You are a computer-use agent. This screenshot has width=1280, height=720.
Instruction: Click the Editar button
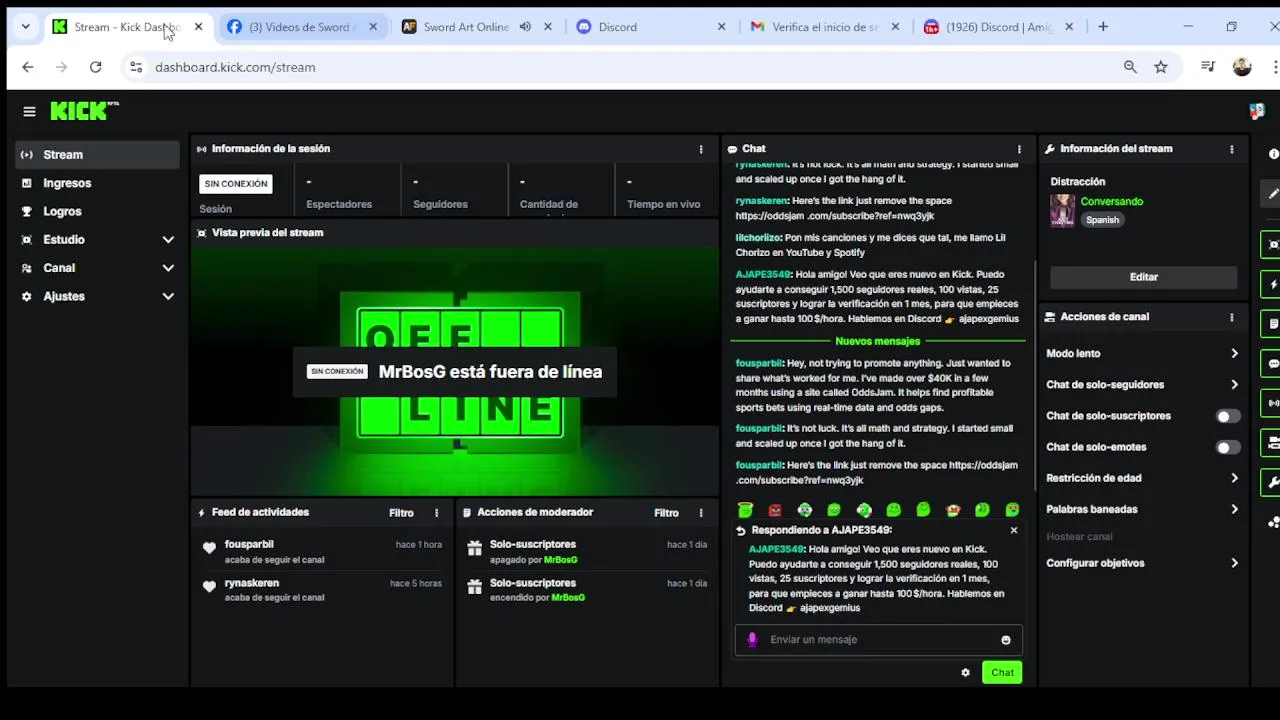tap(1143, 277)
